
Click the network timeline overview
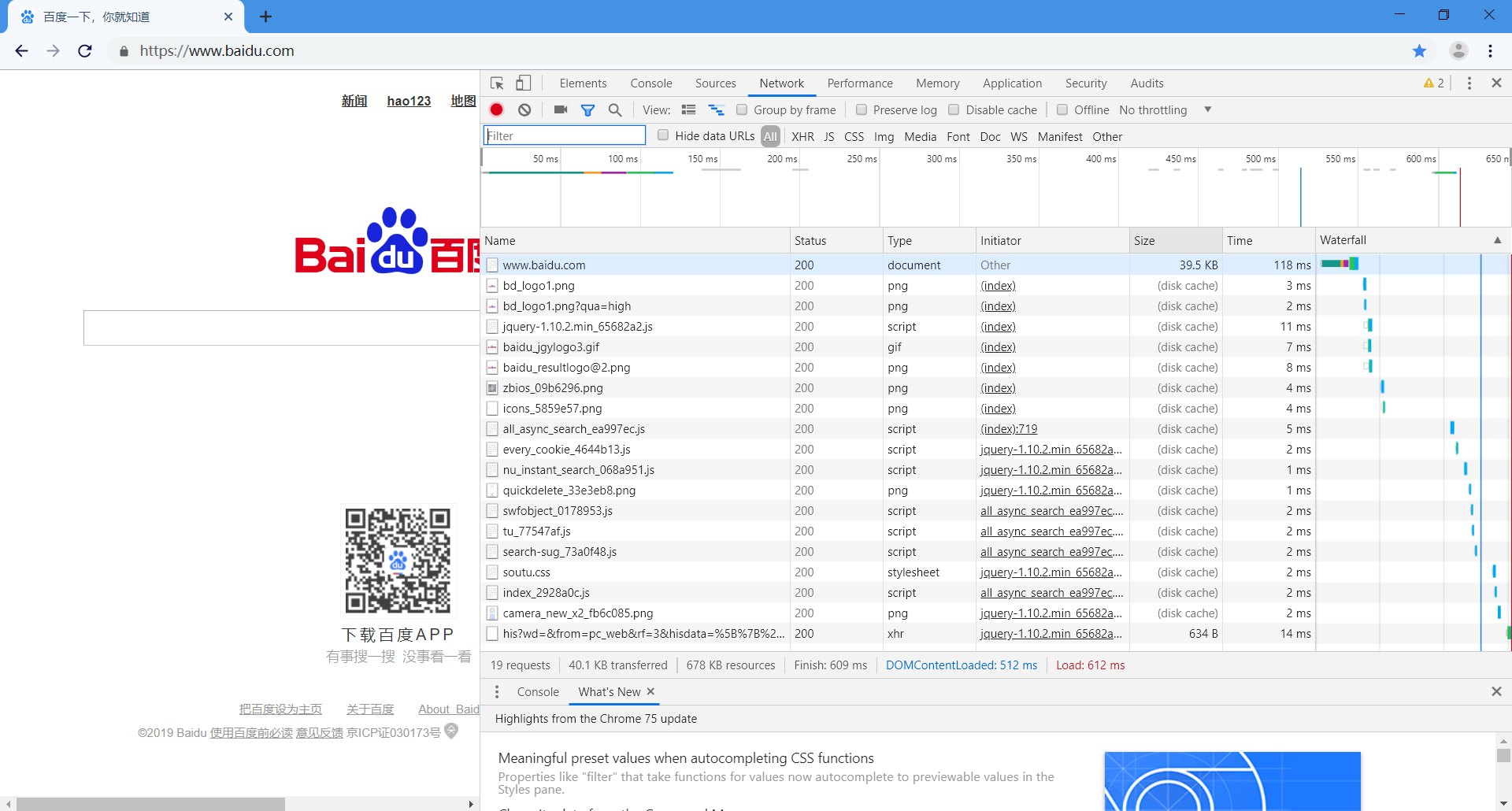coord(995,188)
